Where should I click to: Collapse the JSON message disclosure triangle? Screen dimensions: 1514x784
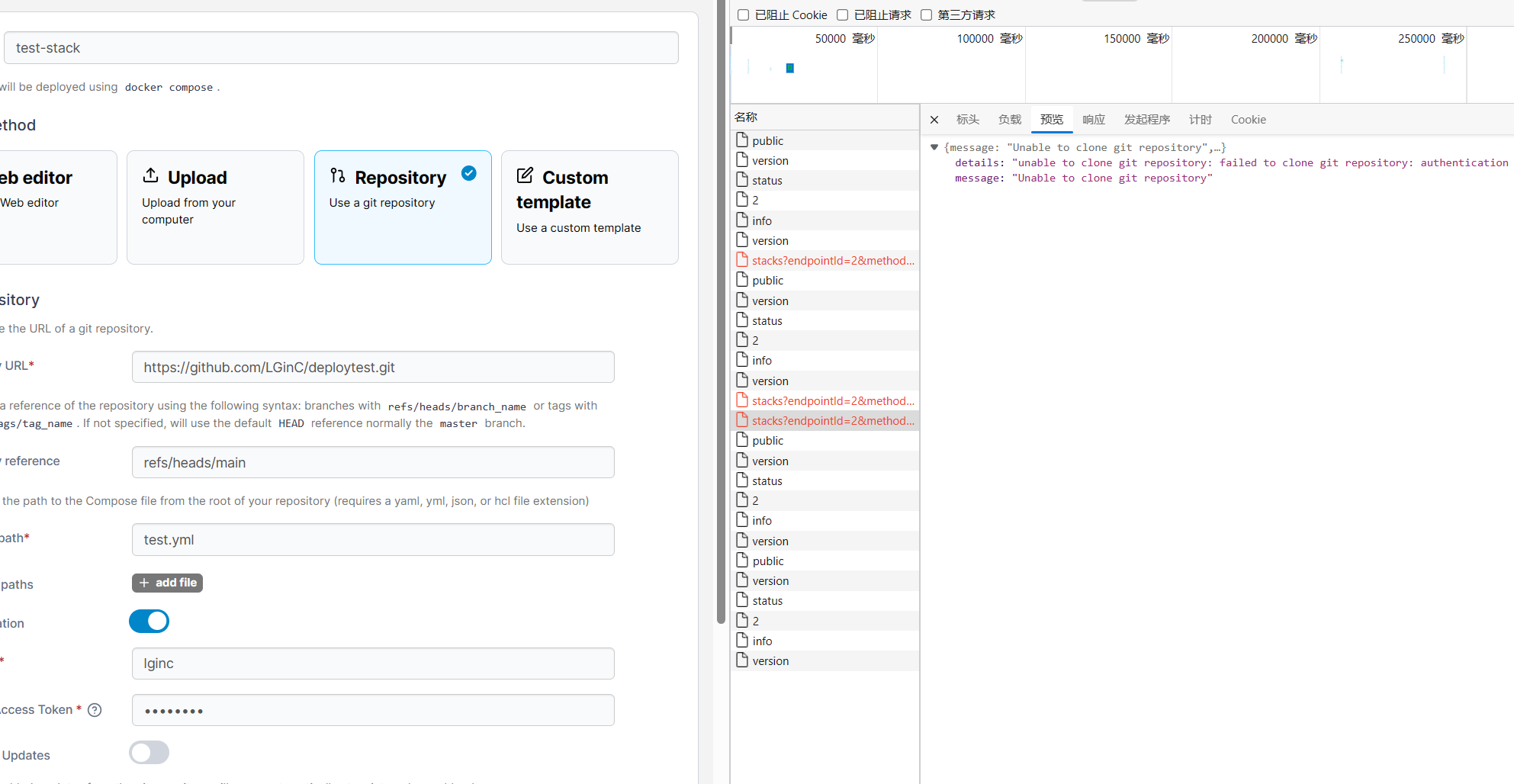[x=934, y=146]
